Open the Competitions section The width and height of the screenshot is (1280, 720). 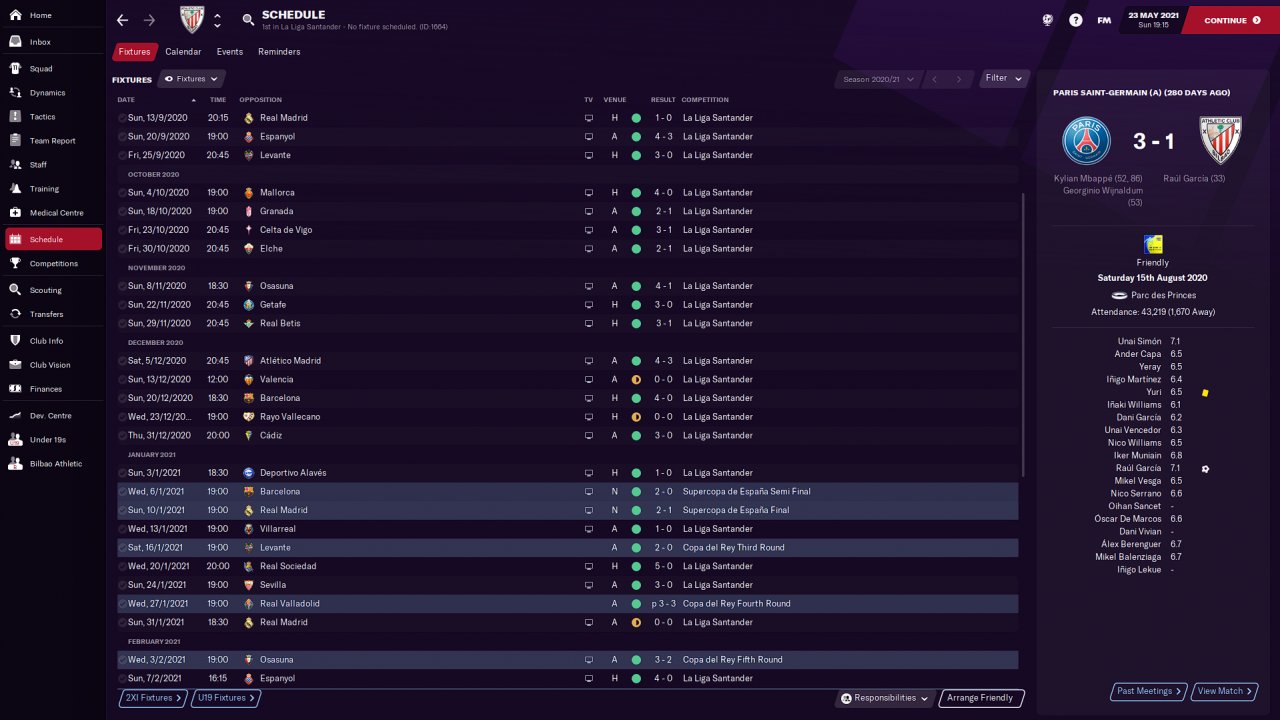(52, 264)
